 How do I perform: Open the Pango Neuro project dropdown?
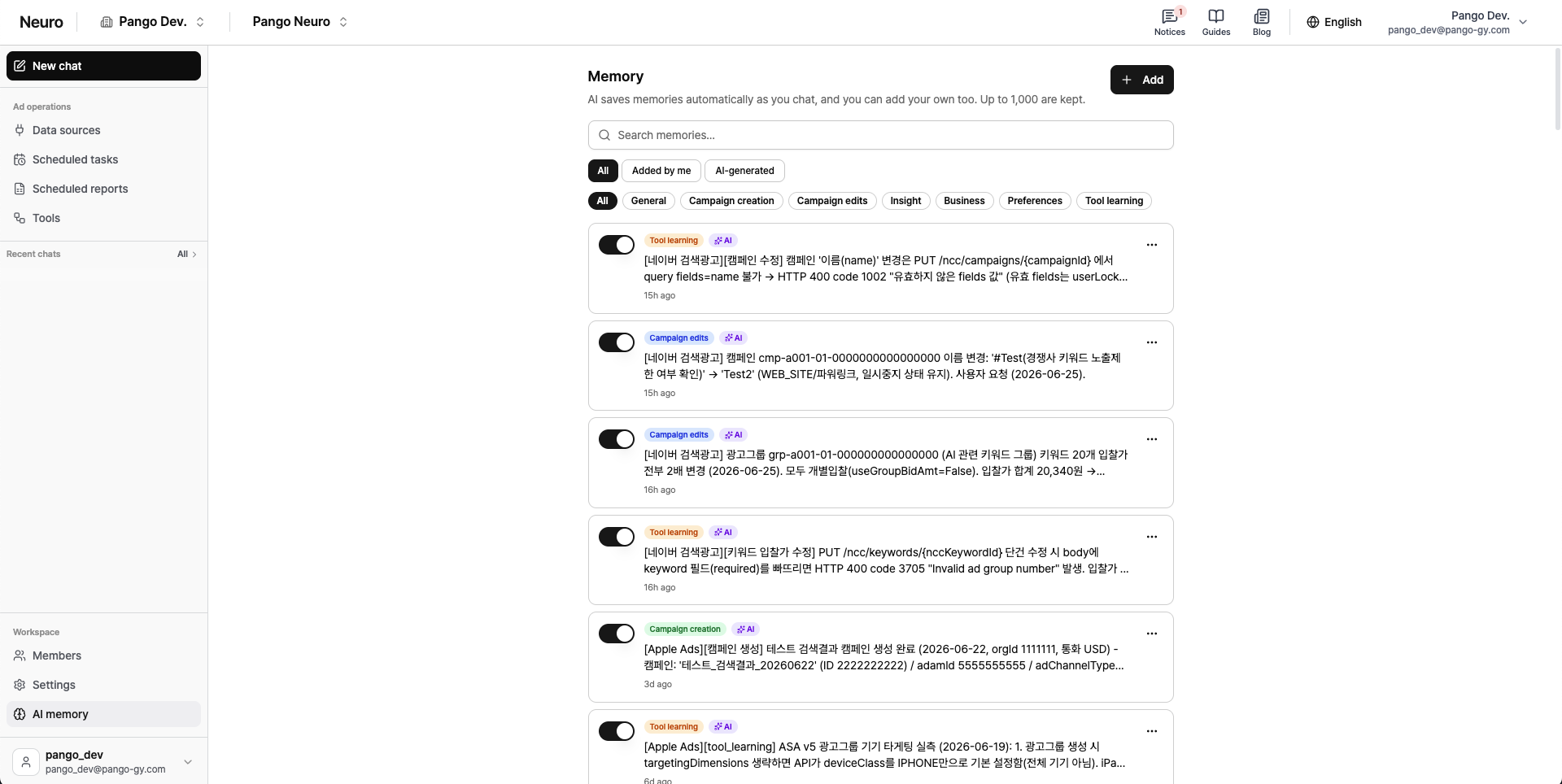click(x=299, y=22)
